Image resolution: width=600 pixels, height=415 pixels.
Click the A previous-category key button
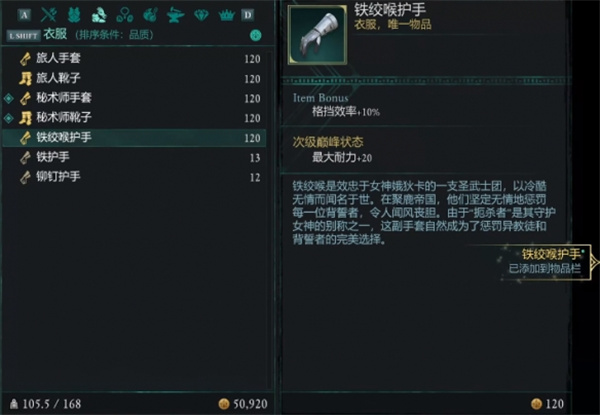pos(24,15)
